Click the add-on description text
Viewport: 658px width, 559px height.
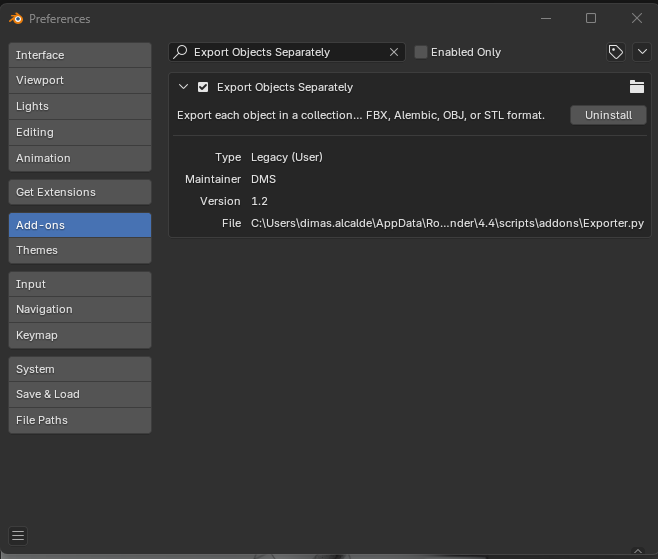(x=361, y=115)
